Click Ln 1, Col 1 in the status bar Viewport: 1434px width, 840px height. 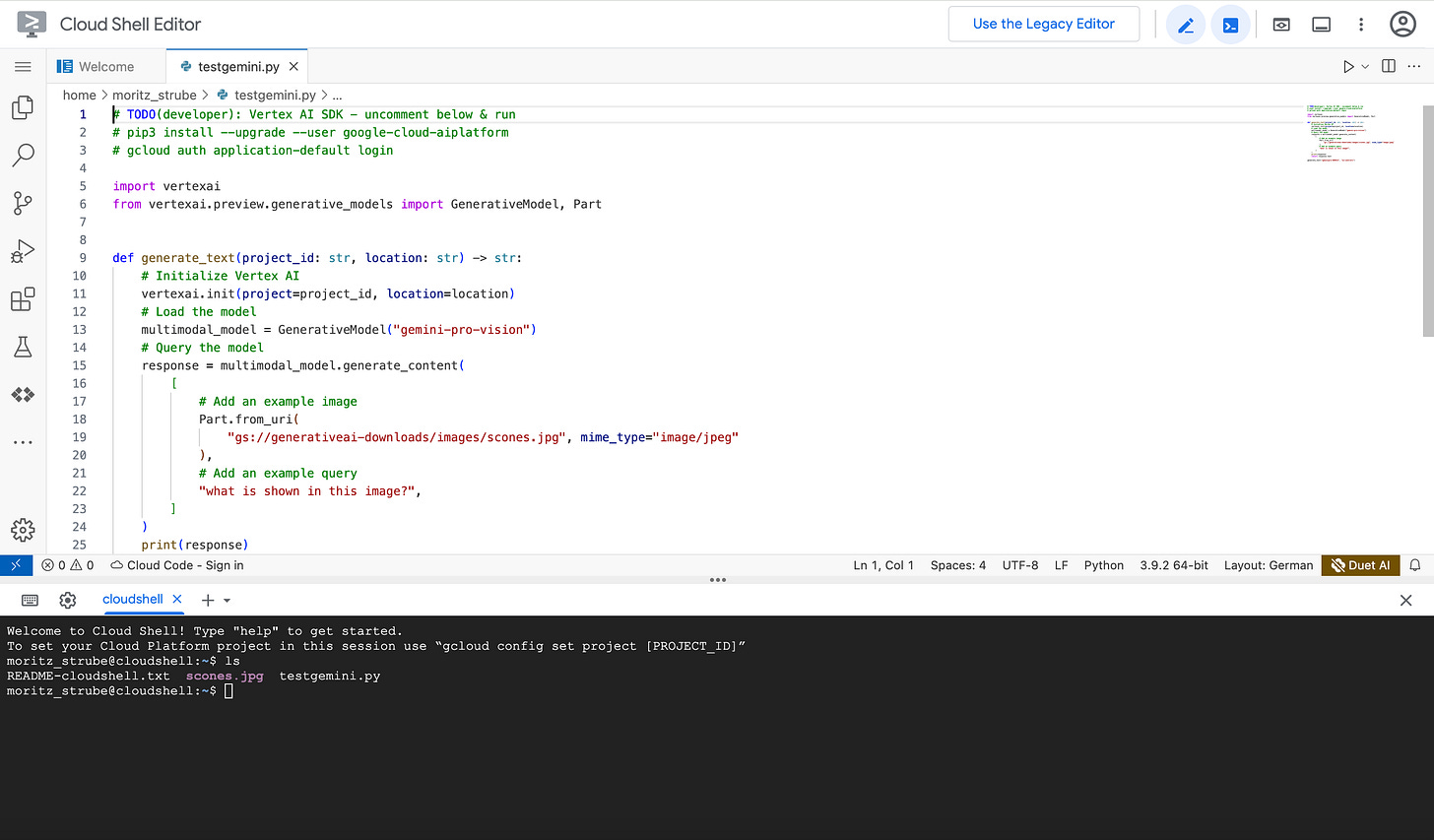pos(883,565)
